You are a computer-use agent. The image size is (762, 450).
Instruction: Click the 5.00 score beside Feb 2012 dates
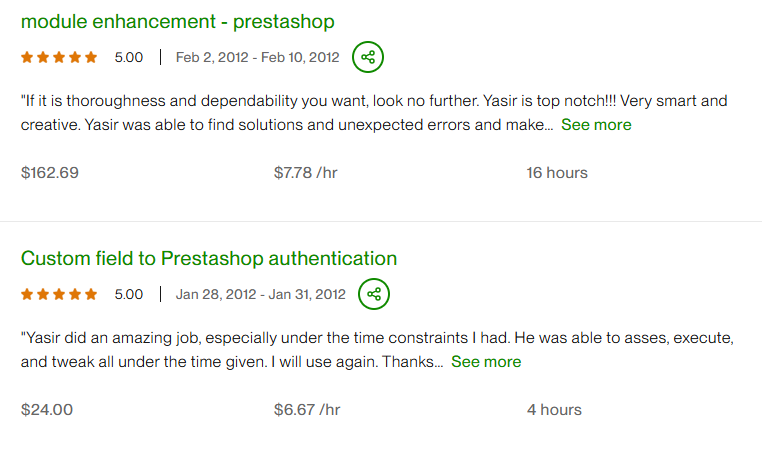[x=129, y=57]
